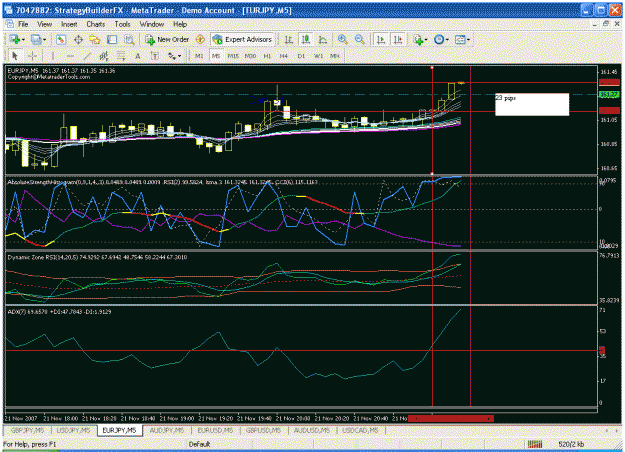Select the text A tool
Screen dimensions: 625x452
click(138, 56)
